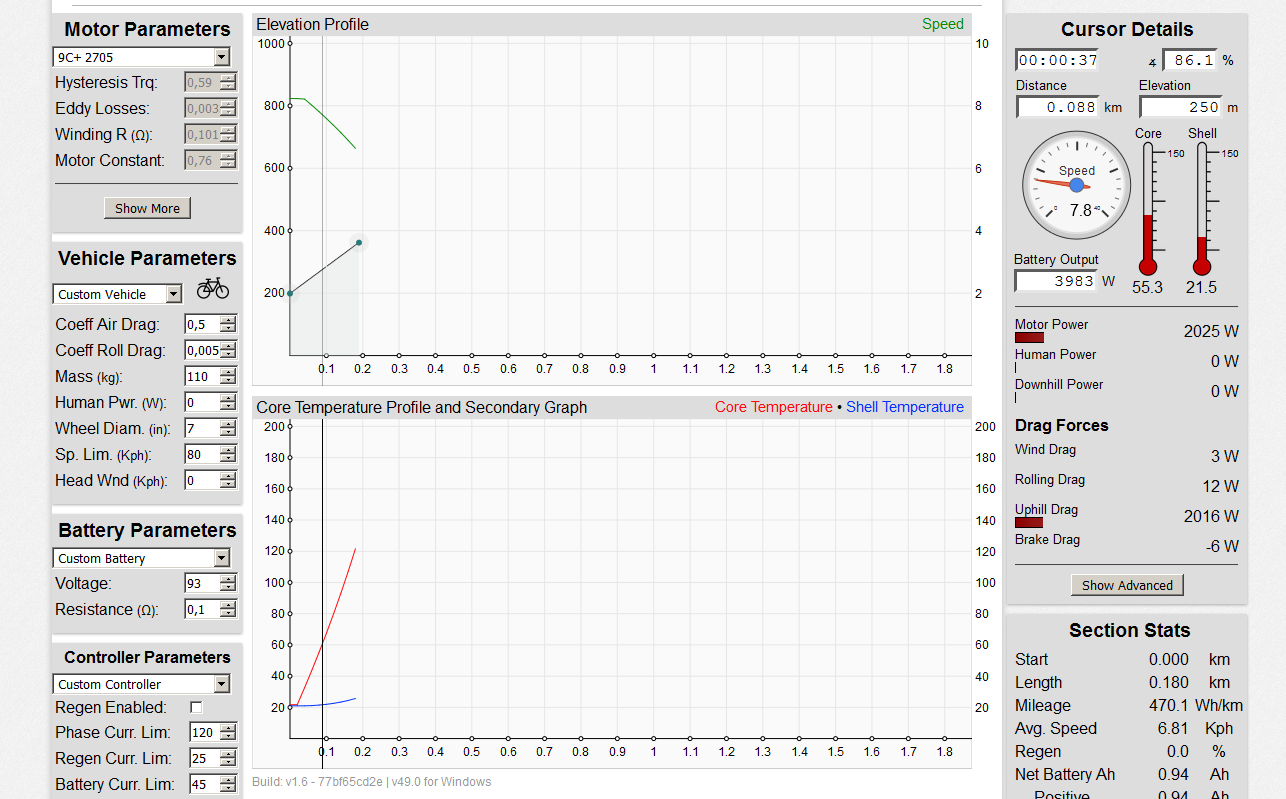This screenshot has width=1286, height=799.
Task: Expand the Custom Controller dropdown
Action: pos(141,684)
